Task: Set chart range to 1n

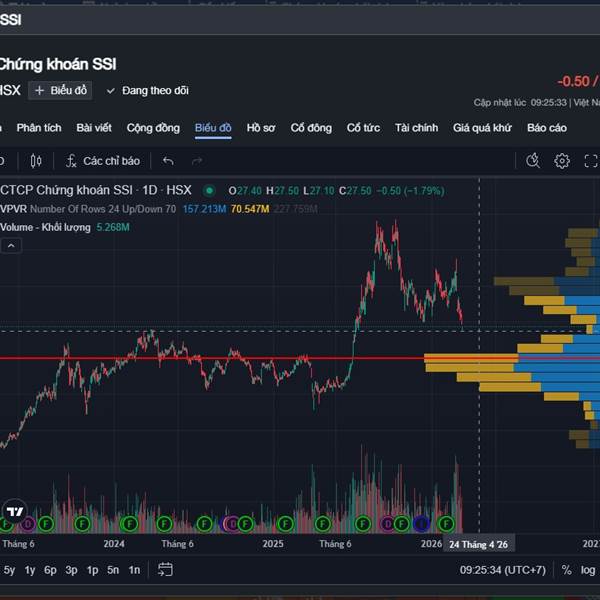Action: coord(134,570)
